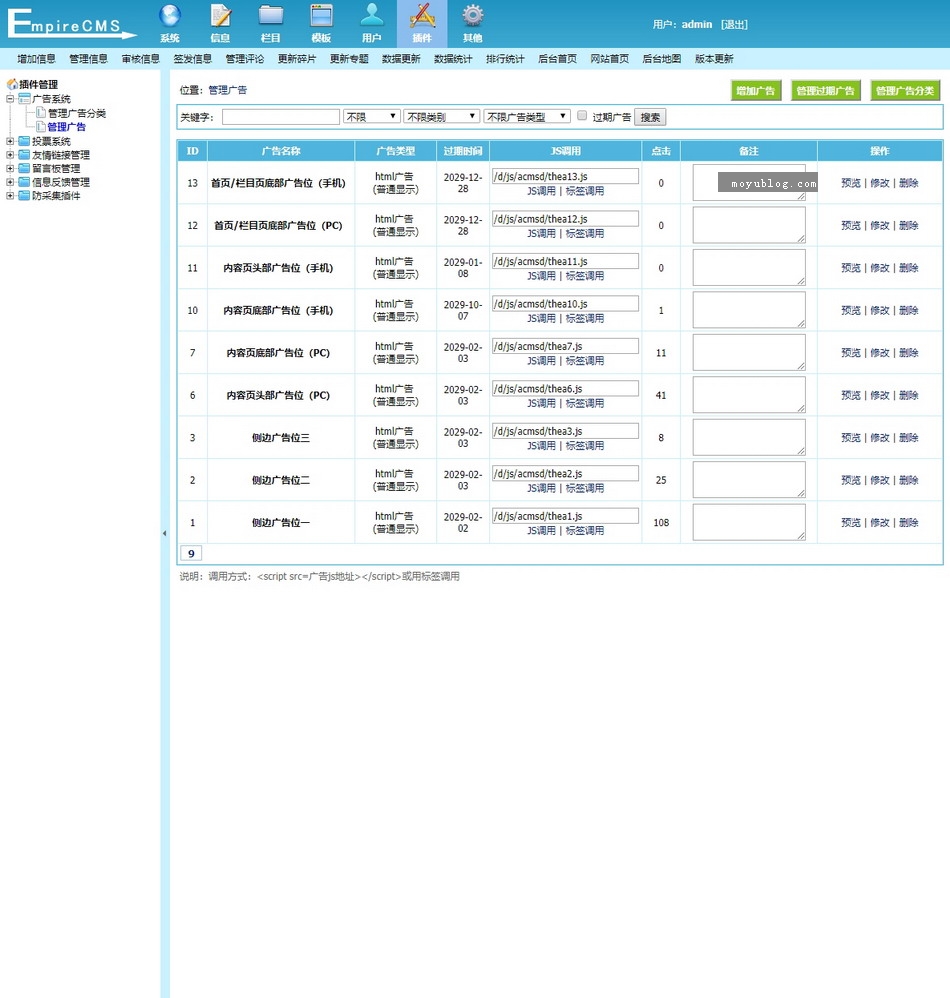Click the 关键字 search input field
Screen dimensions: 950x998
click(280, 117)
